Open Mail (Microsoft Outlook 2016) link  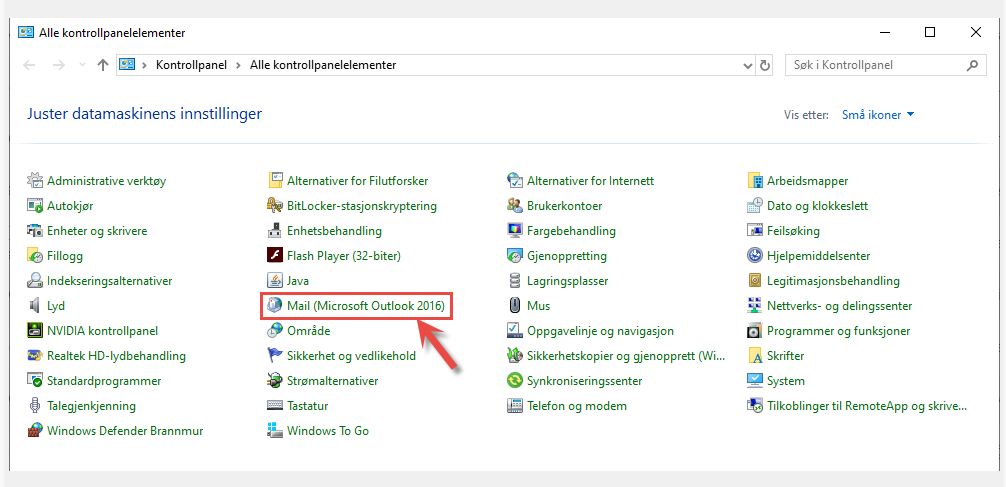click(x=366, y=306)
